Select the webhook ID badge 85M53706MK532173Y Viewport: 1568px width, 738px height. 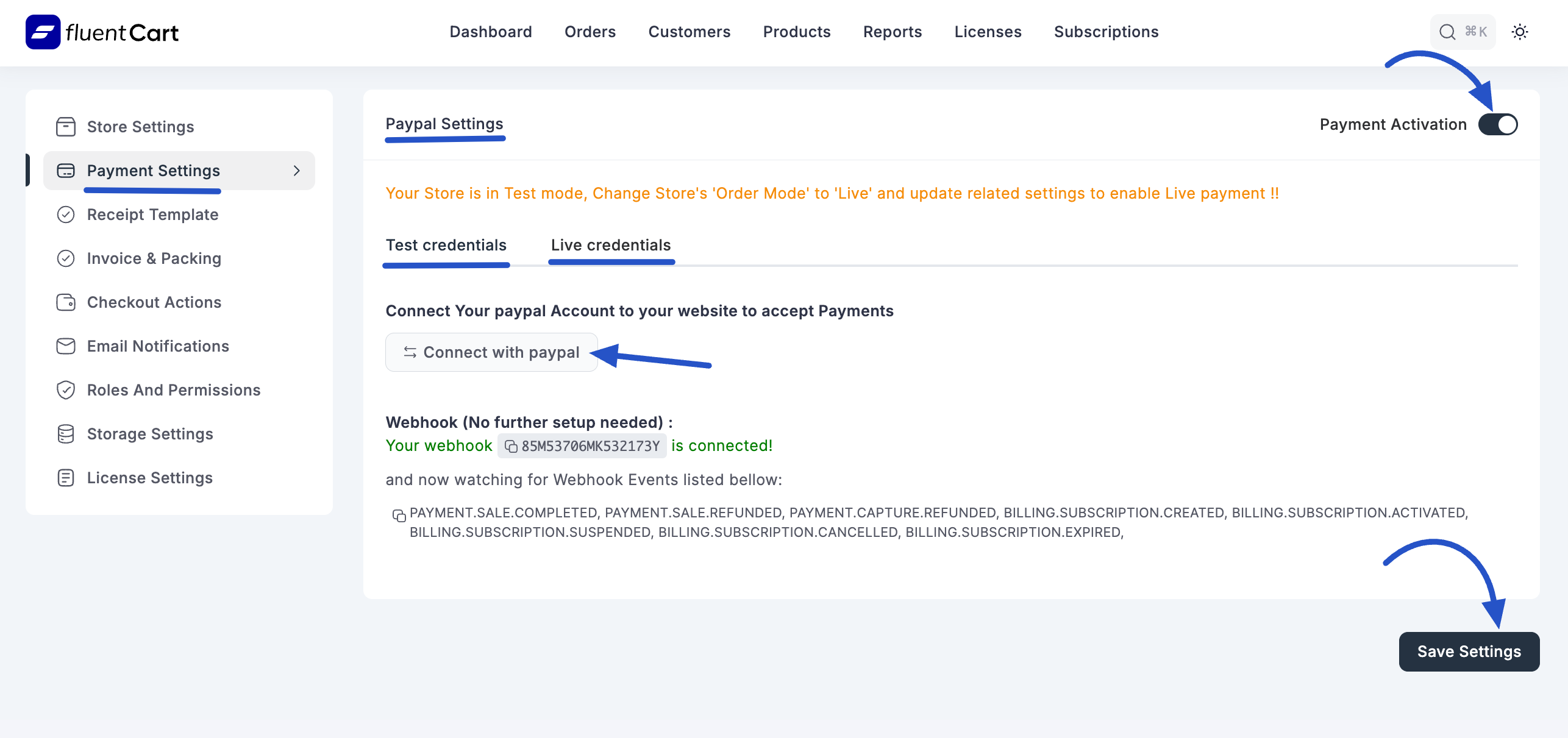[581, 445]
